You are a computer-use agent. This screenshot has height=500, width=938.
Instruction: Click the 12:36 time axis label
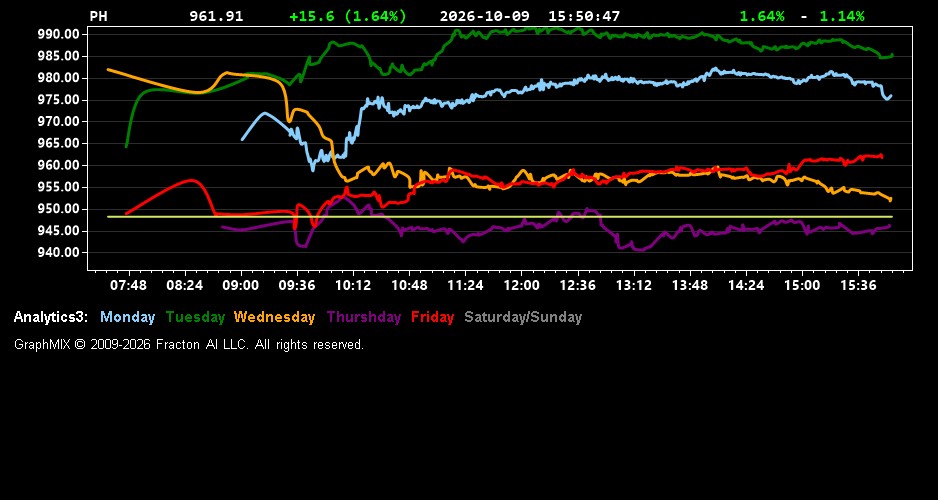577,286
